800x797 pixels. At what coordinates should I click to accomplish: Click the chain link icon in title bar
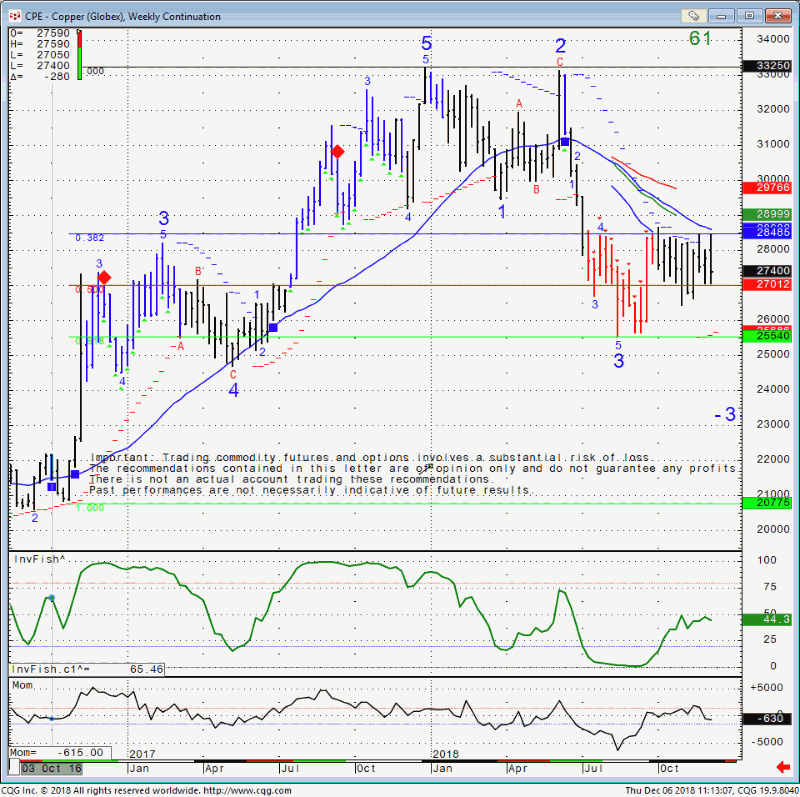[x=694, y=15]
